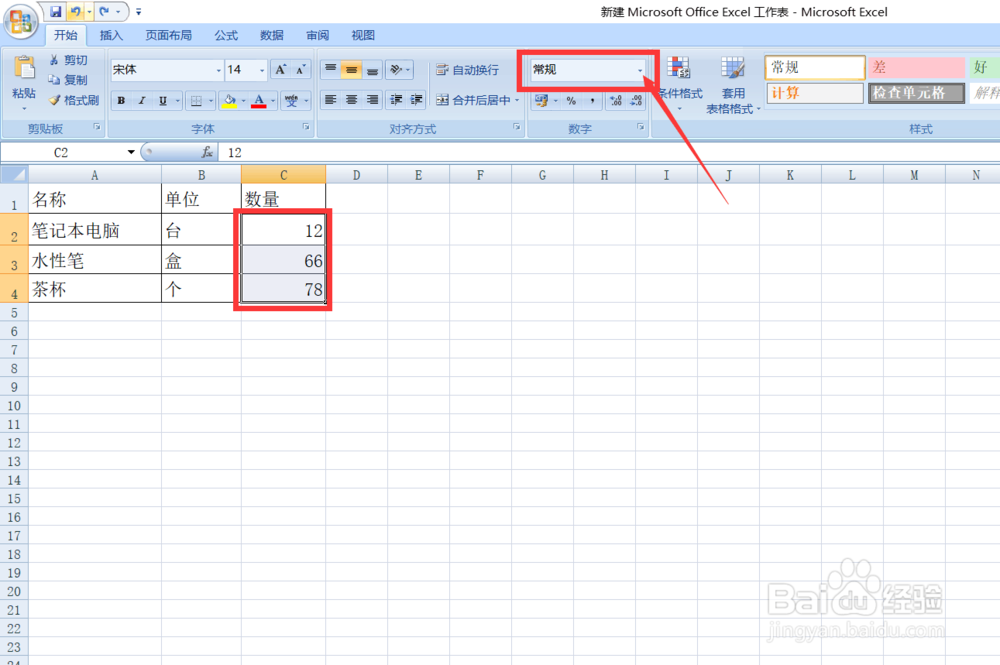Copy selection with 复制
Image resolution: width=1000 pixels, height=665 pixels.
tap(68, 80)
